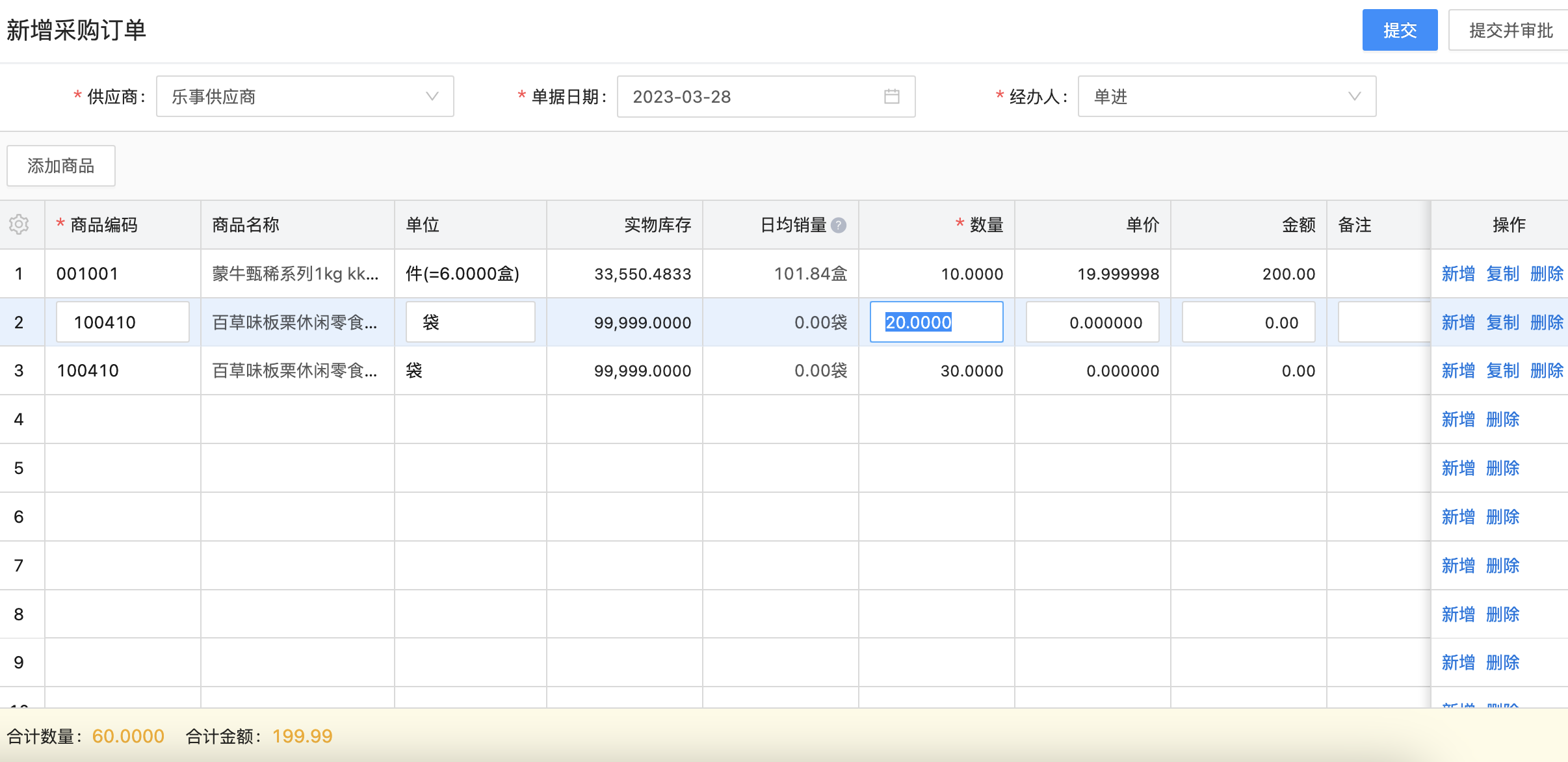This screenshot has width=1568, height=762.
Task: Click quantity input 20.0000 in row 2
Action: click(x=937, y=322)
